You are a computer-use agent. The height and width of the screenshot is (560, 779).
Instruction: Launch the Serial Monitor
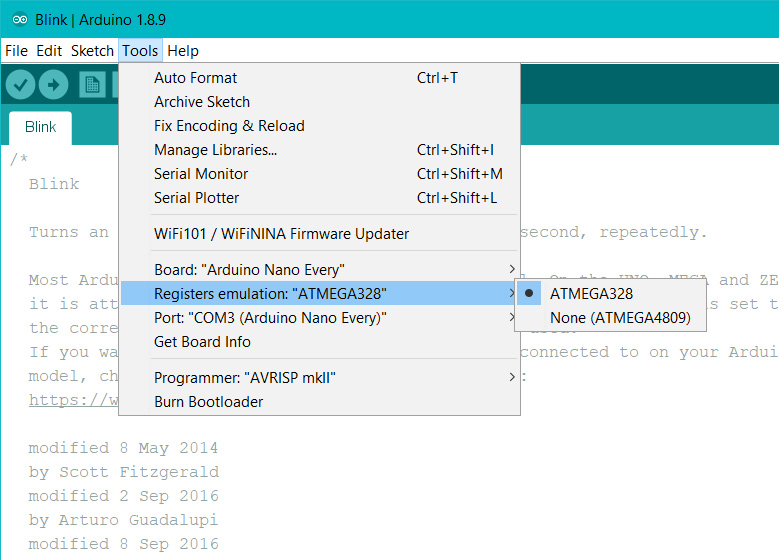[320, 174]
